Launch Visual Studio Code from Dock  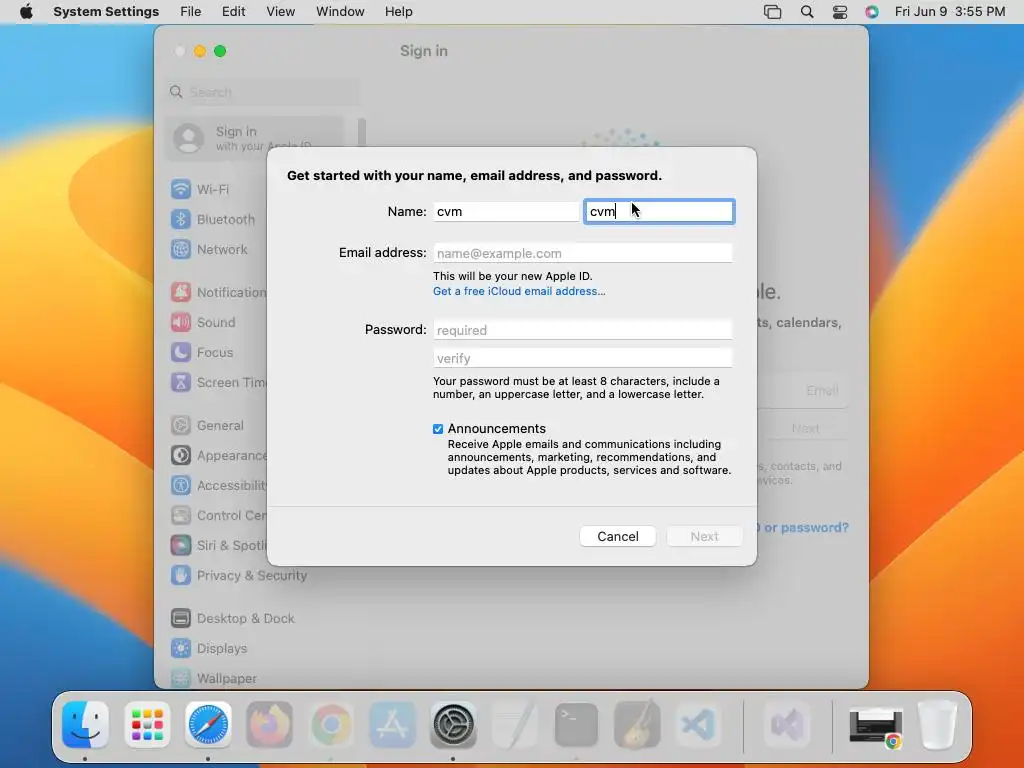pos(698,725)
